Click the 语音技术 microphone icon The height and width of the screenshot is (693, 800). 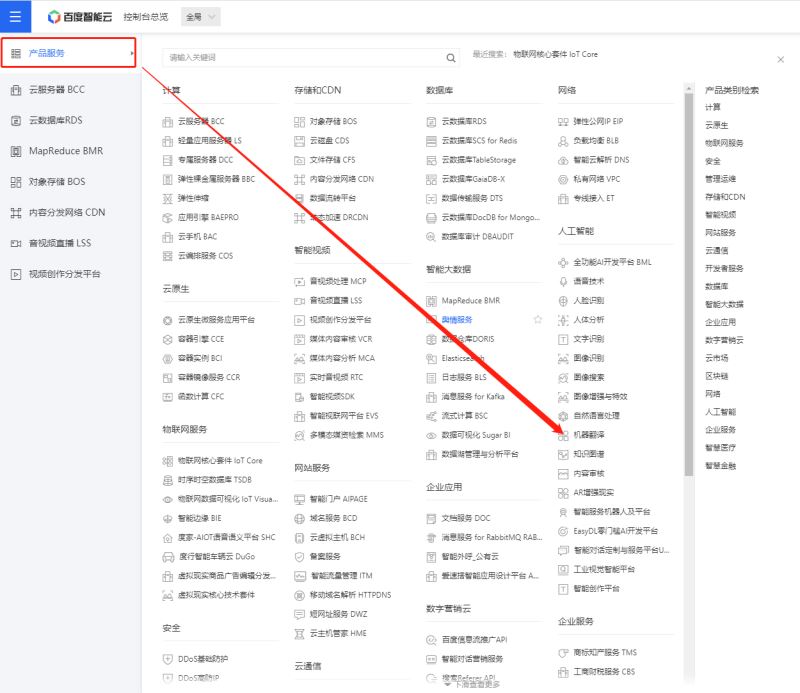point(563,282)
